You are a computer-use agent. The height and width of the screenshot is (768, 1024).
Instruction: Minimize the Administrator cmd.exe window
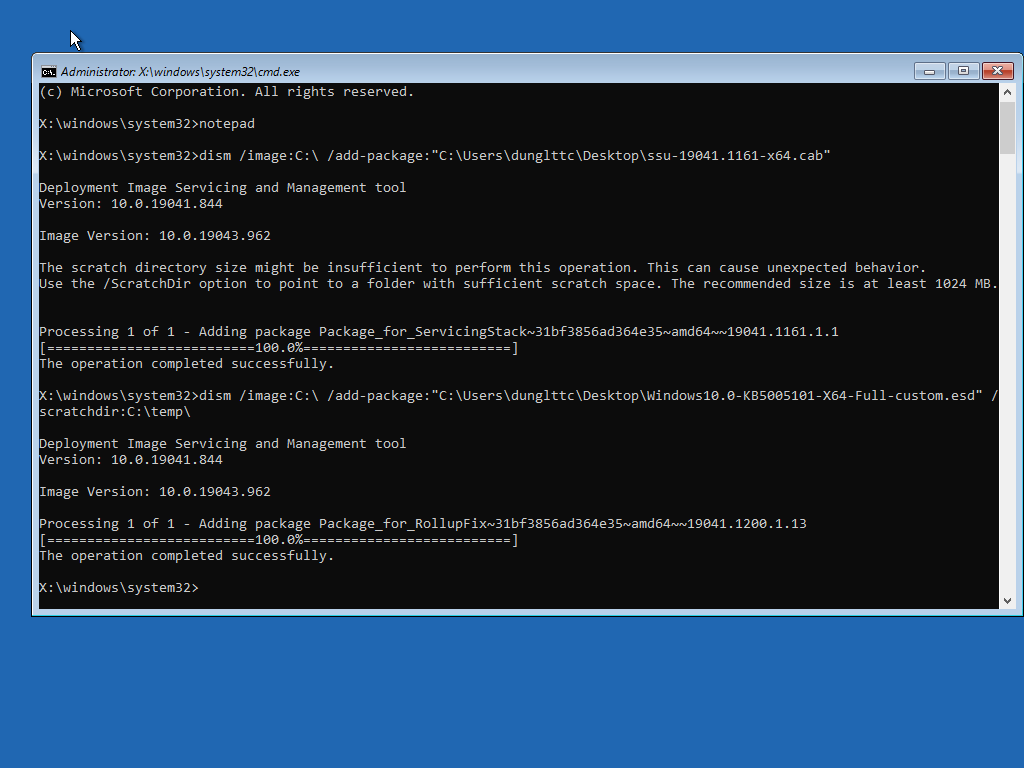tap(929, 71)
